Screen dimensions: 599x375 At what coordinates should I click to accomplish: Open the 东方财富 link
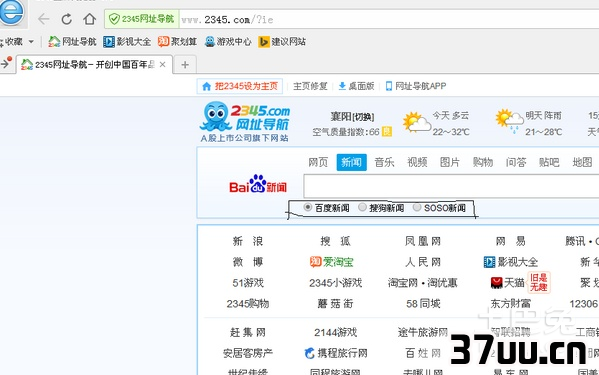[x=511, y=304]
